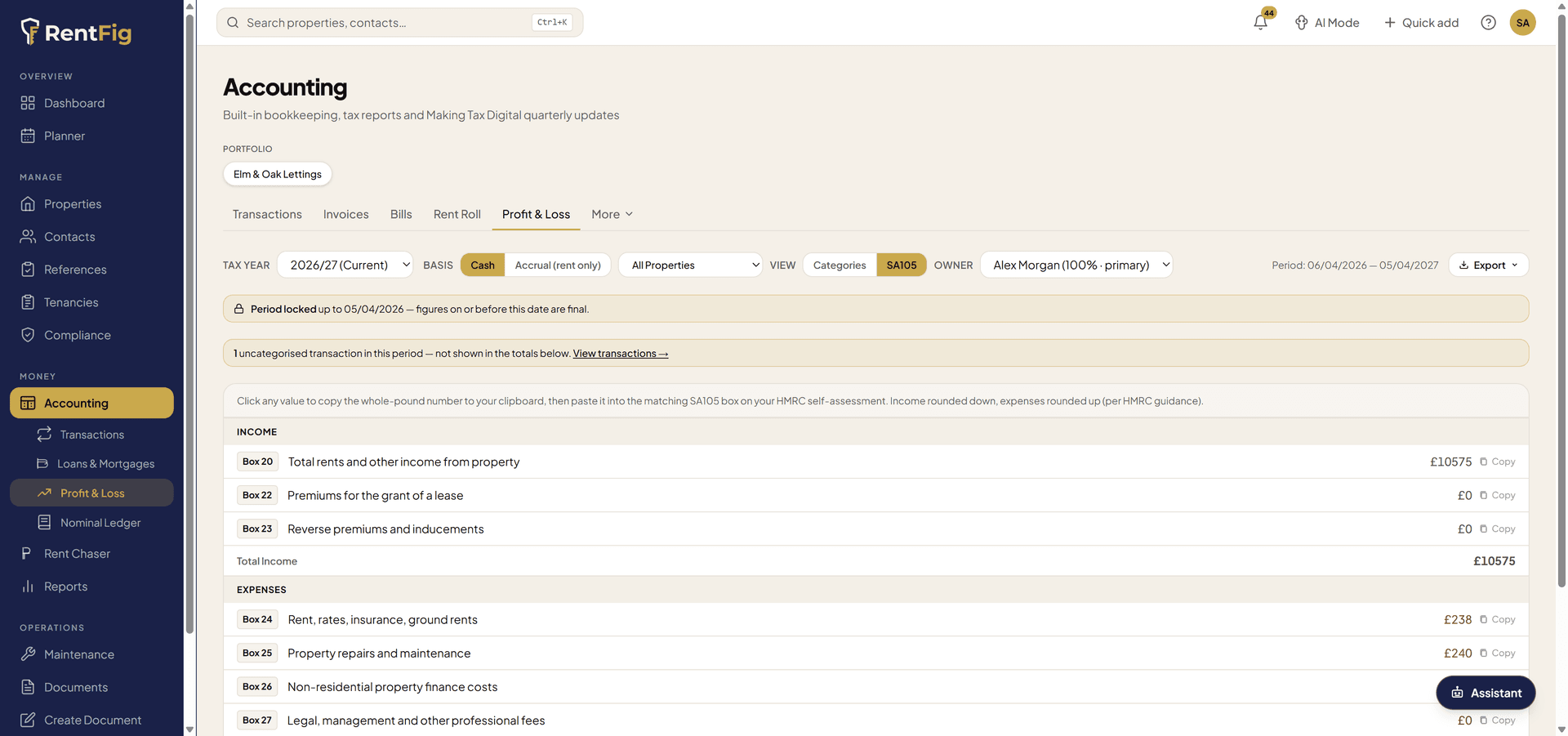The height and width of the screenshot is (736, 1568).
Task: Select the Profit & Loss tab
Action: [536, 214]
